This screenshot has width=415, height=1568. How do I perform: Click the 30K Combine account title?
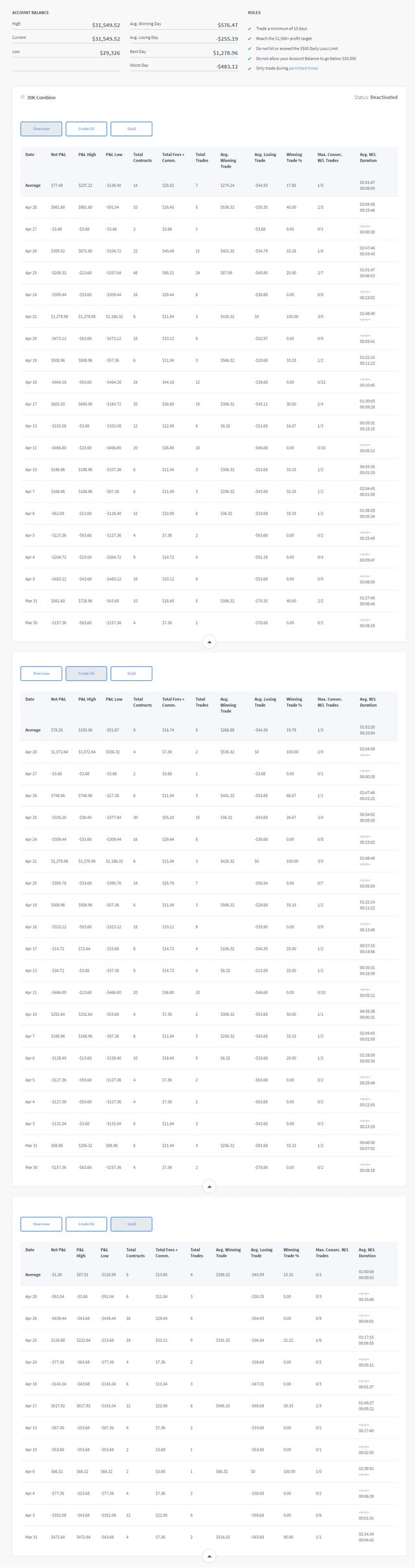(41, 98)
